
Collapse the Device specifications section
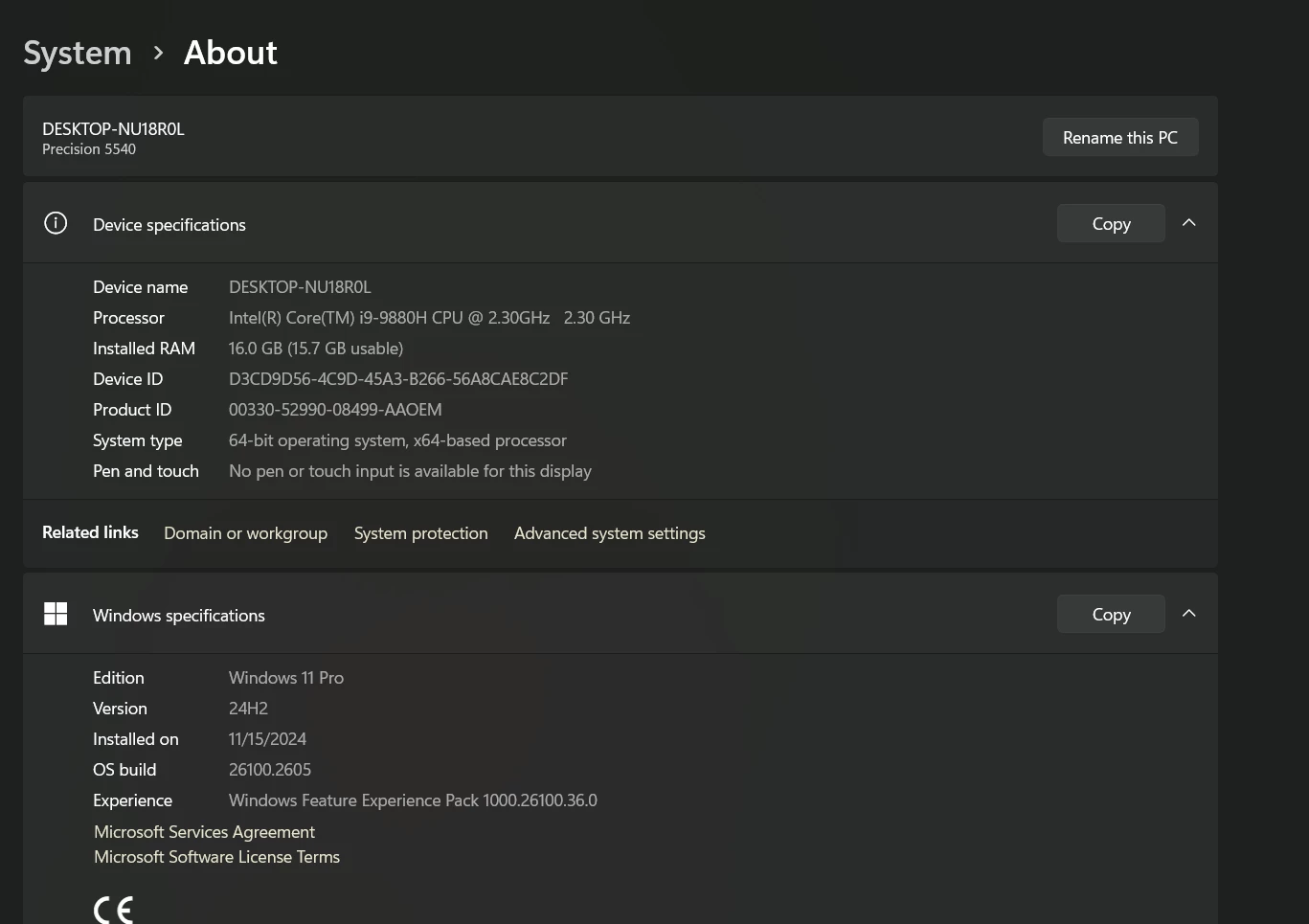1189,223
